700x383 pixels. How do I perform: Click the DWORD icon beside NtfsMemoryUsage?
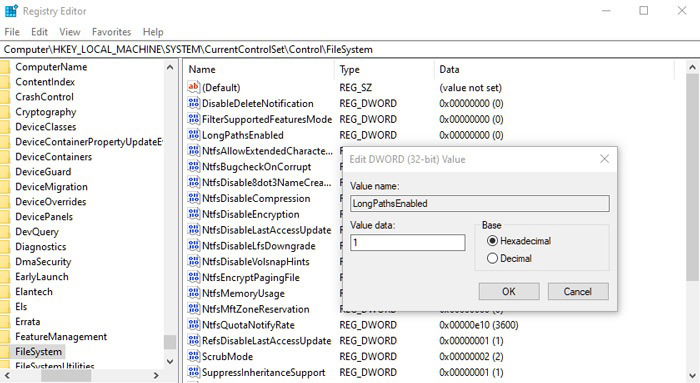click(x=193, y=293)
